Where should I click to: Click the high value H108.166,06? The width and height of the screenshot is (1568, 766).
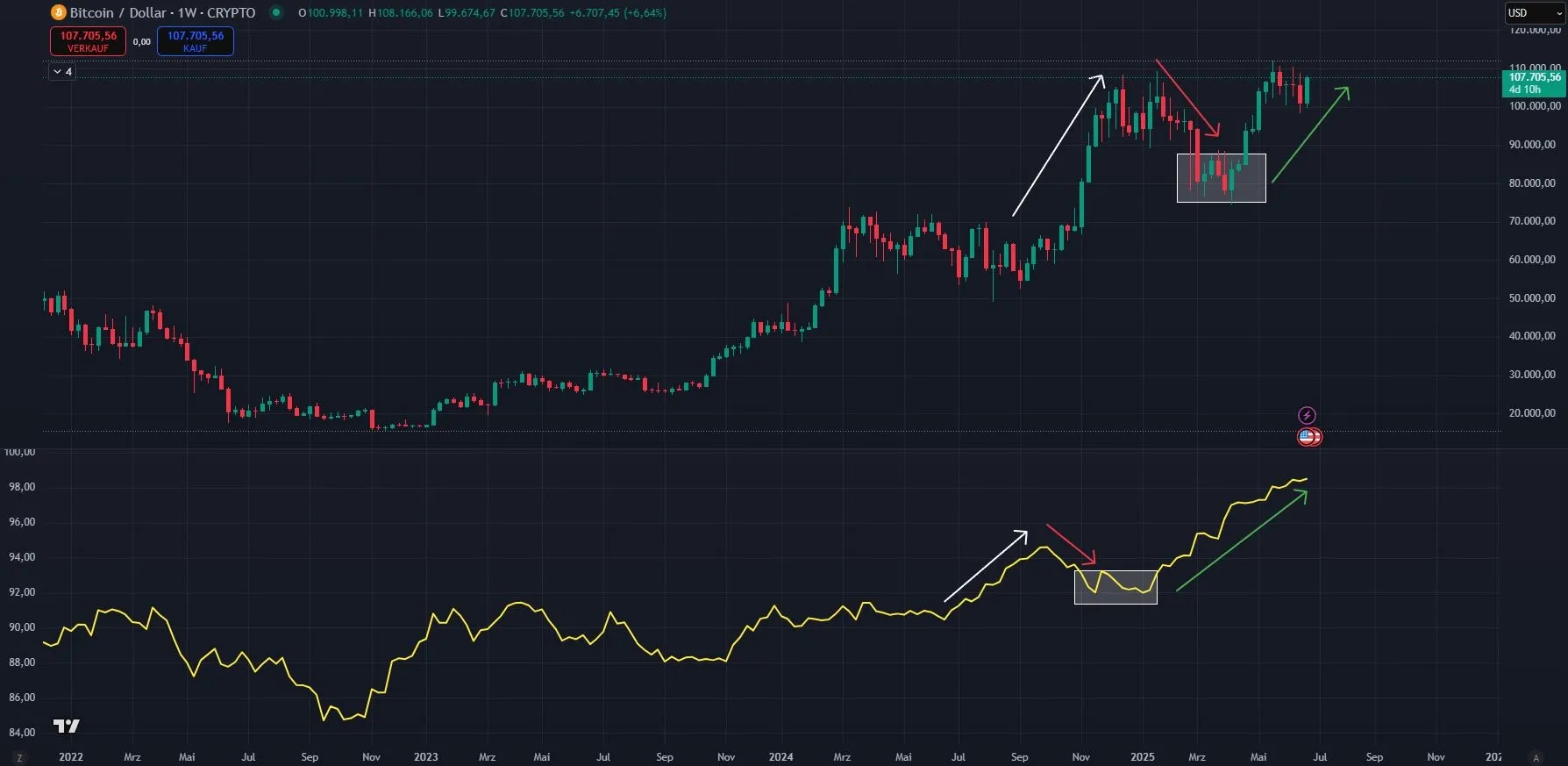[401, 13]
